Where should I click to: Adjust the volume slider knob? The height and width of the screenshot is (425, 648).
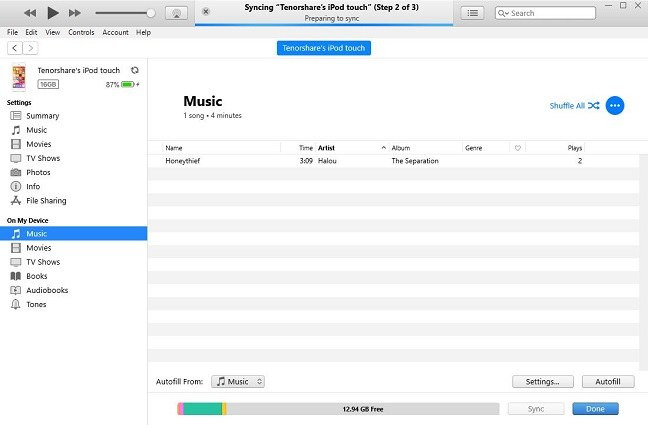click(x=151, y=13)
